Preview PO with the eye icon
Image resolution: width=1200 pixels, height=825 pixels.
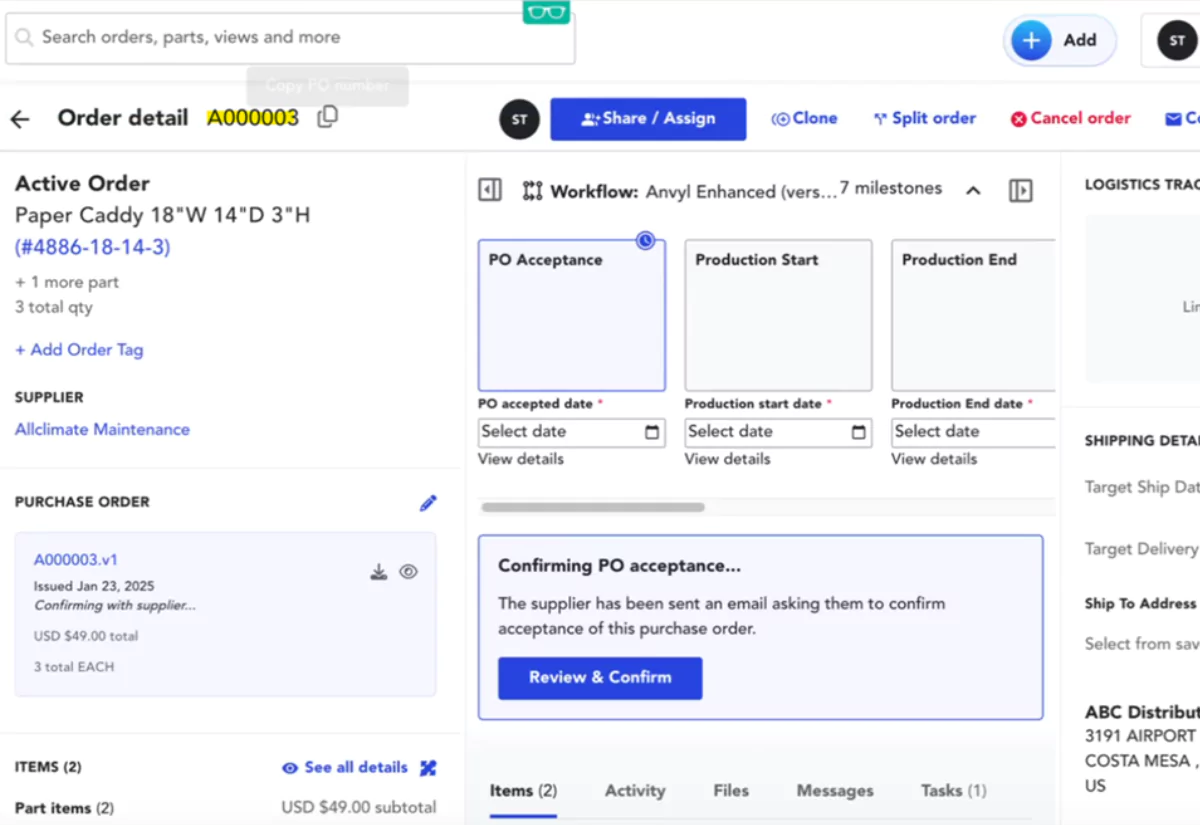pos(408,572)
